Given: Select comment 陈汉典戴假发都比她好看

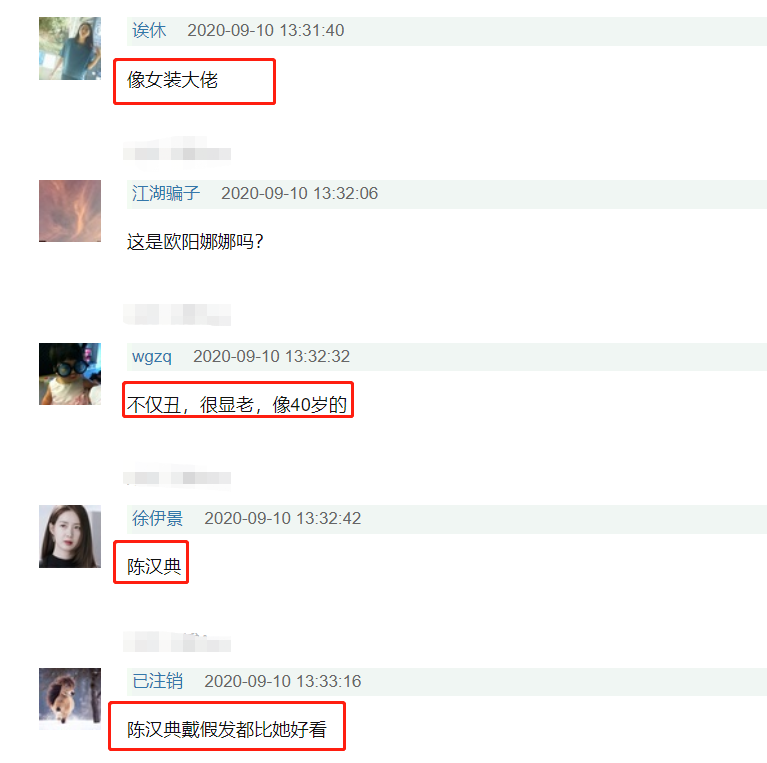Looking at the screenshot, I should 226,730.
